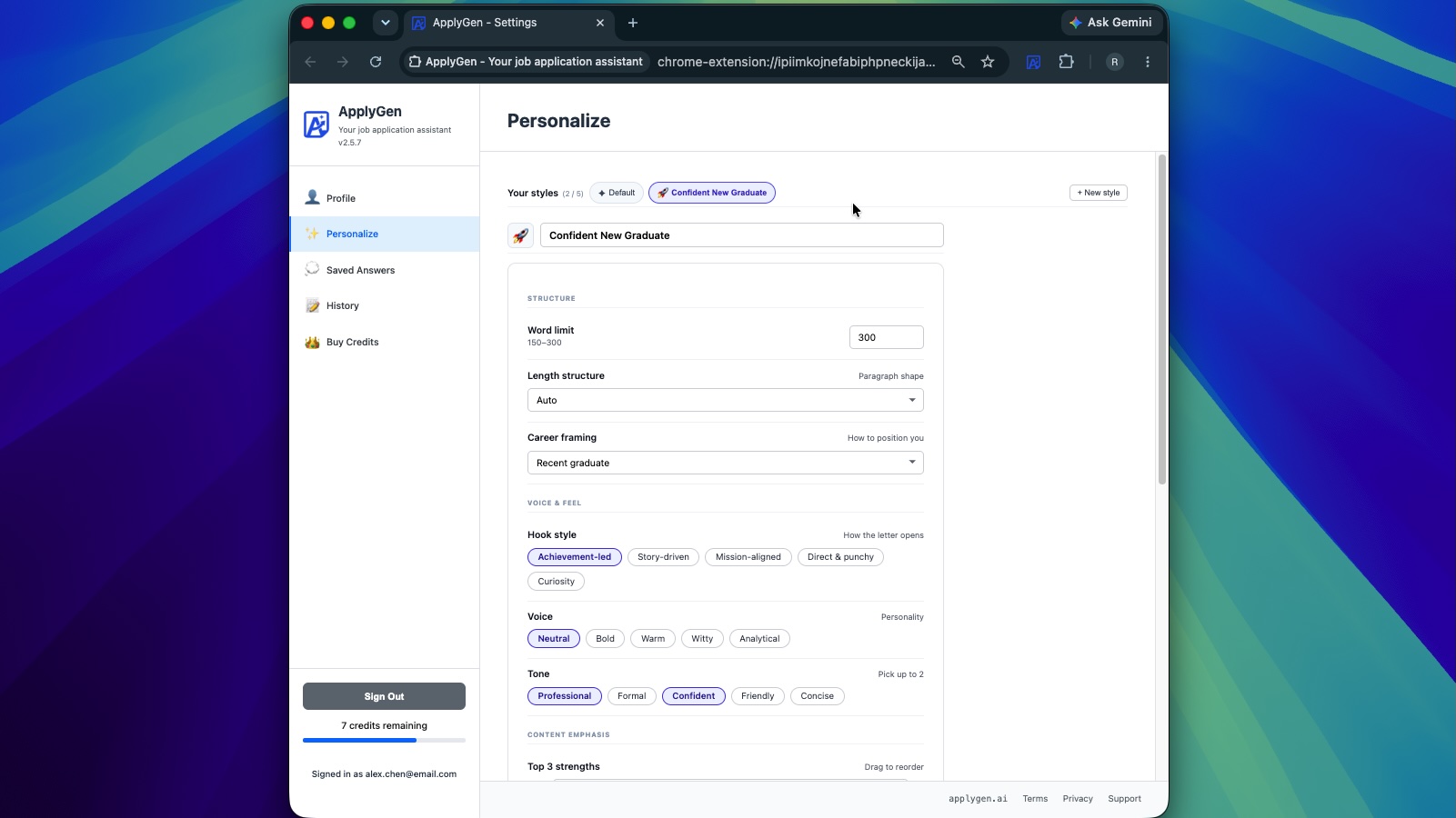Click Ask Gemini button
Screen dimensions: 1456x818
(1111, 23)
